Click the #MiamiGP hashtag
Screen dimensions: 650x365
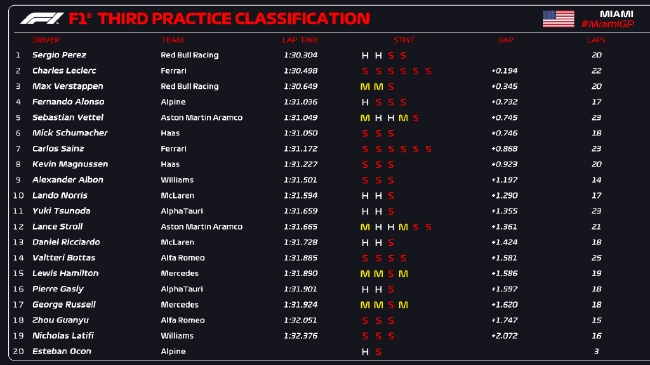pos(607,24)
